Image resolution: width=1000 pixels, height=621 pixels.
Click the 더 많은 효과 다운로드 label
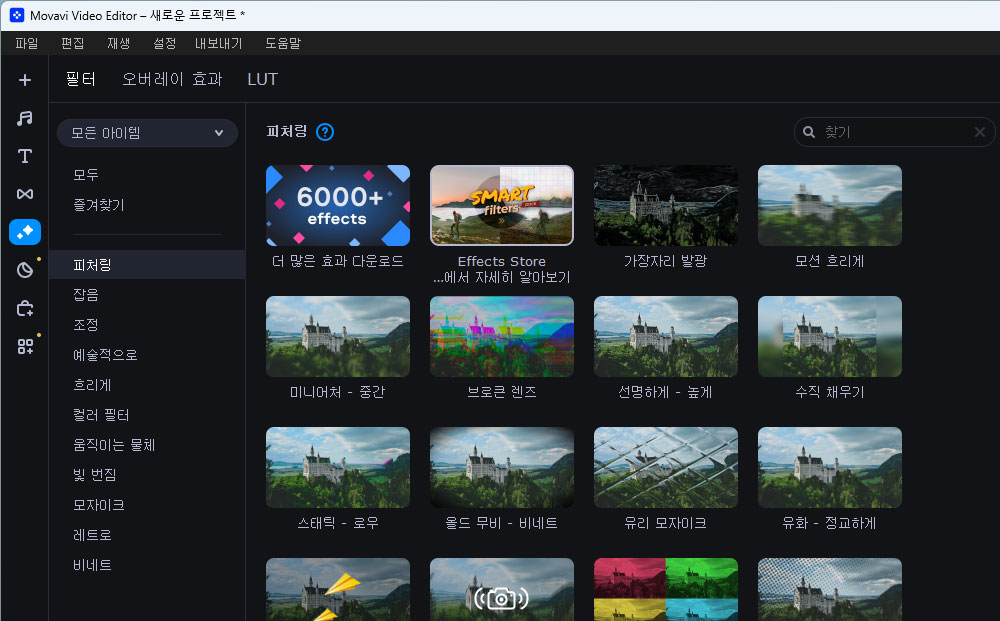(338, 261)
